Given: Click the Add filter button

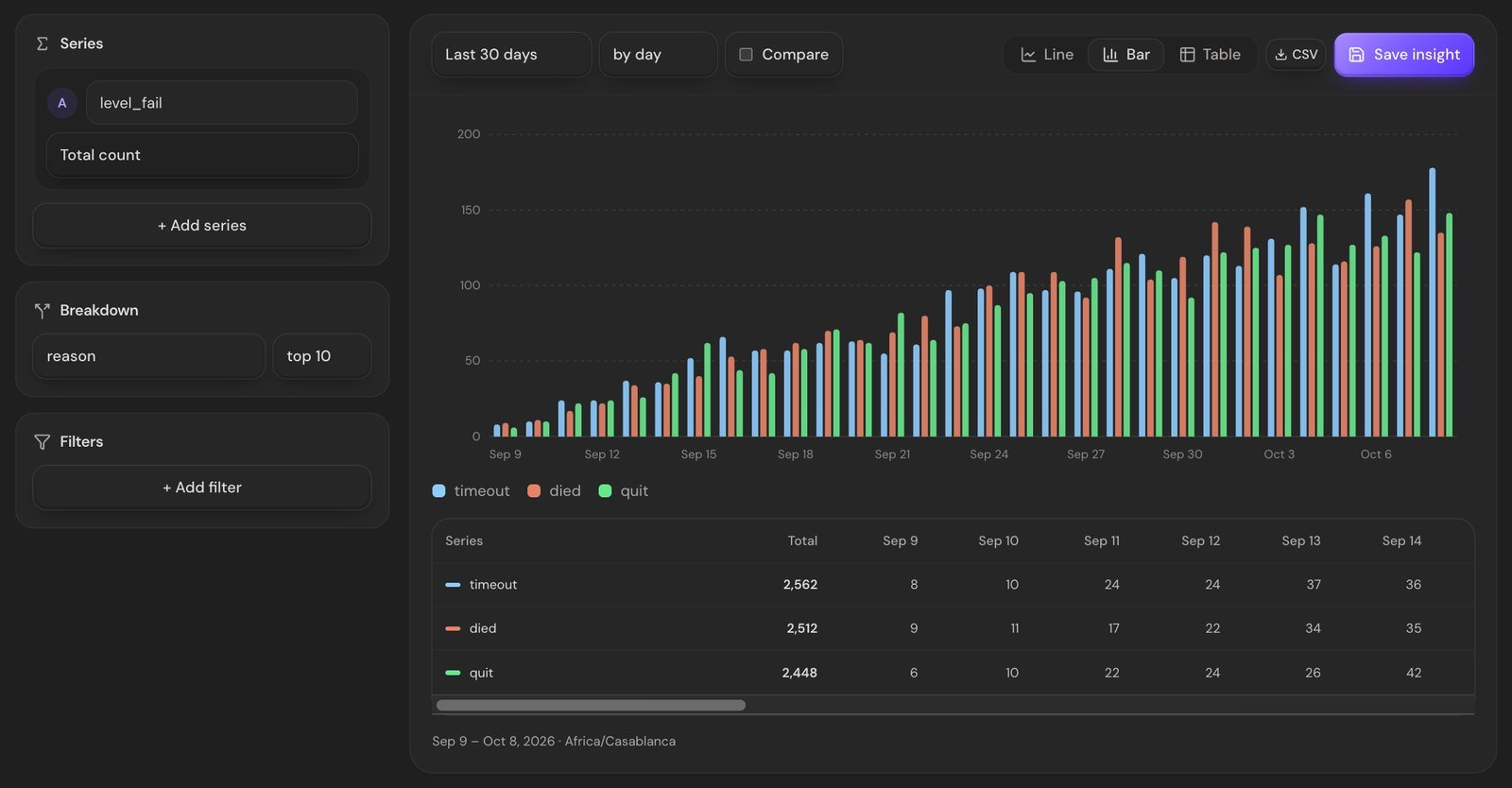Looking at the screenshot, I should (x=202, y=488).
